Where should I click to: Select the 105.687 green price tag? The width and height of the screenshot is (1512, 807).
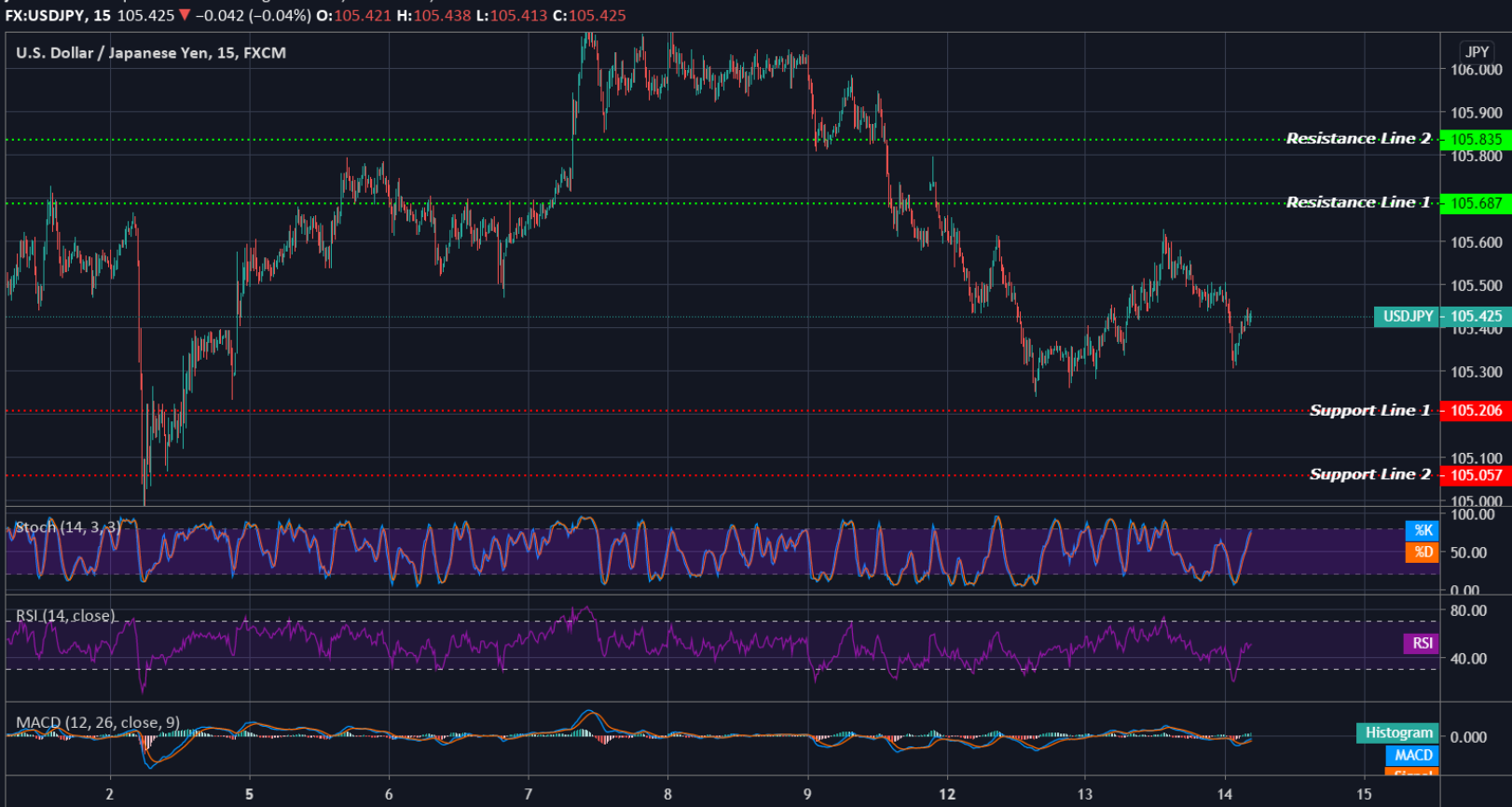click(x=1476, y=203)
